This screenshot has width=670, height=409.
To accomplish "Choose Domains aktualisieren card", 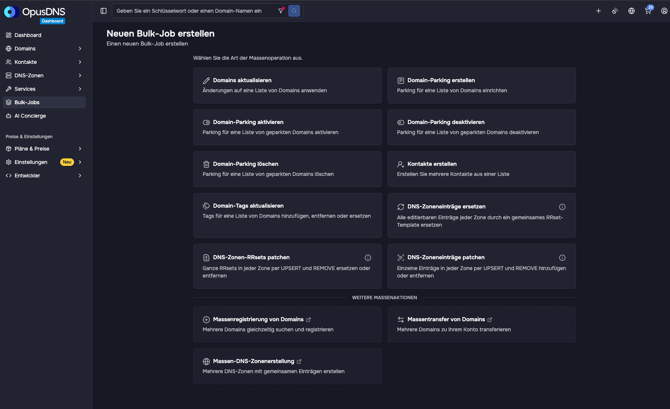I will pyautogui.click(x=287, y=85).
